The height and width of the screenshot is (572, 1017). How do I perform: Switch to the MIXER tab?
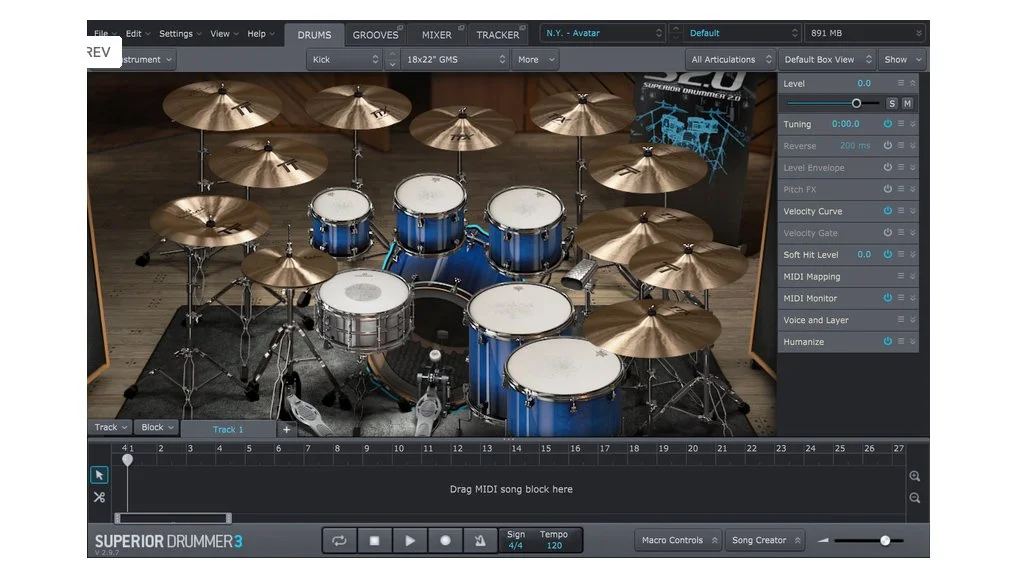coord(437,35)
